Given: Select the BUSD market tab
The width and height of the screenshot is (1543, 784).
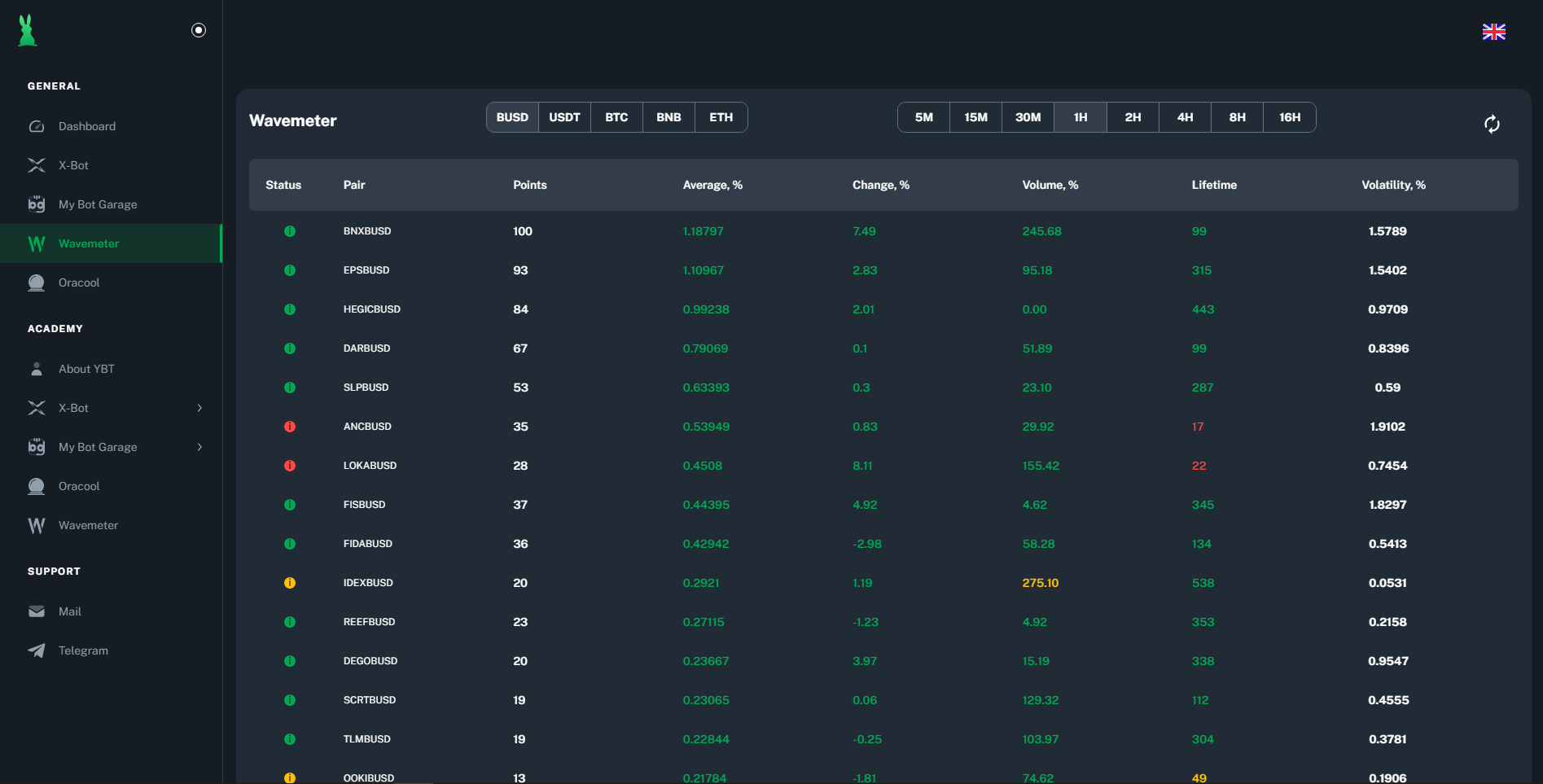Looking at the screenshot, I should 512,117.
